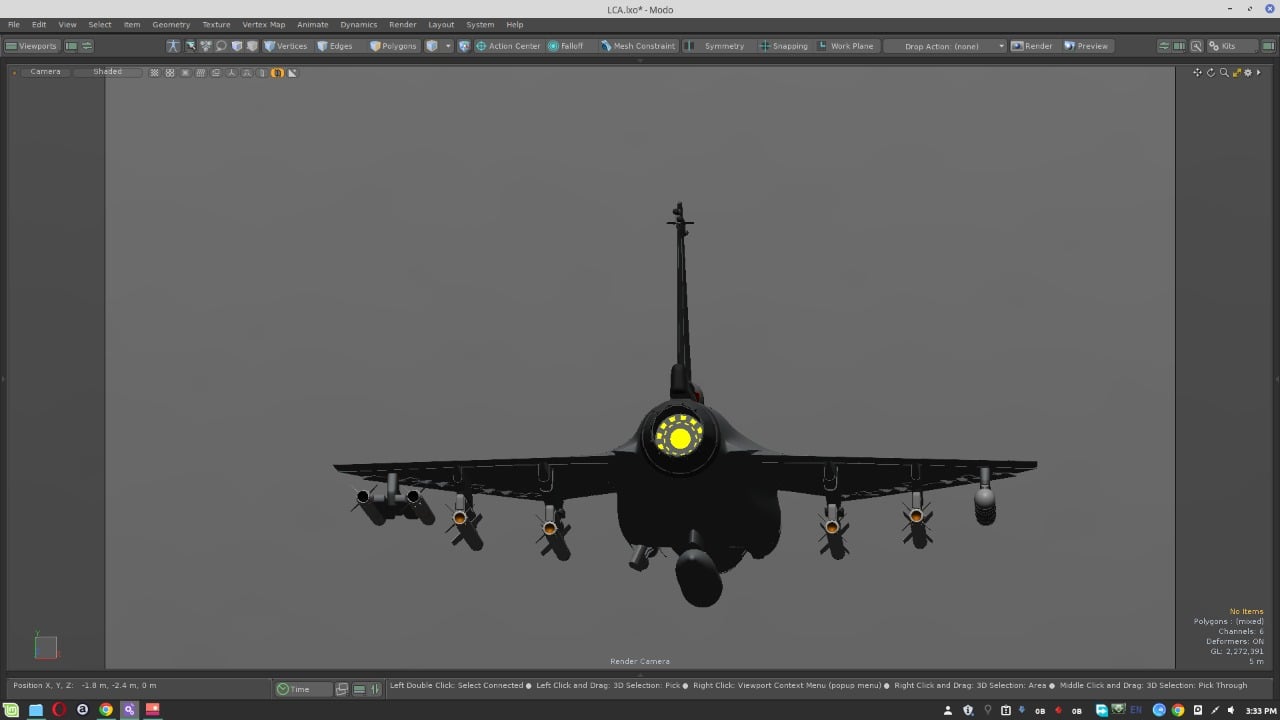Open the Animate menu
Image resolution: width=1280 pixels, height=720 pixels.
point(312,24)
